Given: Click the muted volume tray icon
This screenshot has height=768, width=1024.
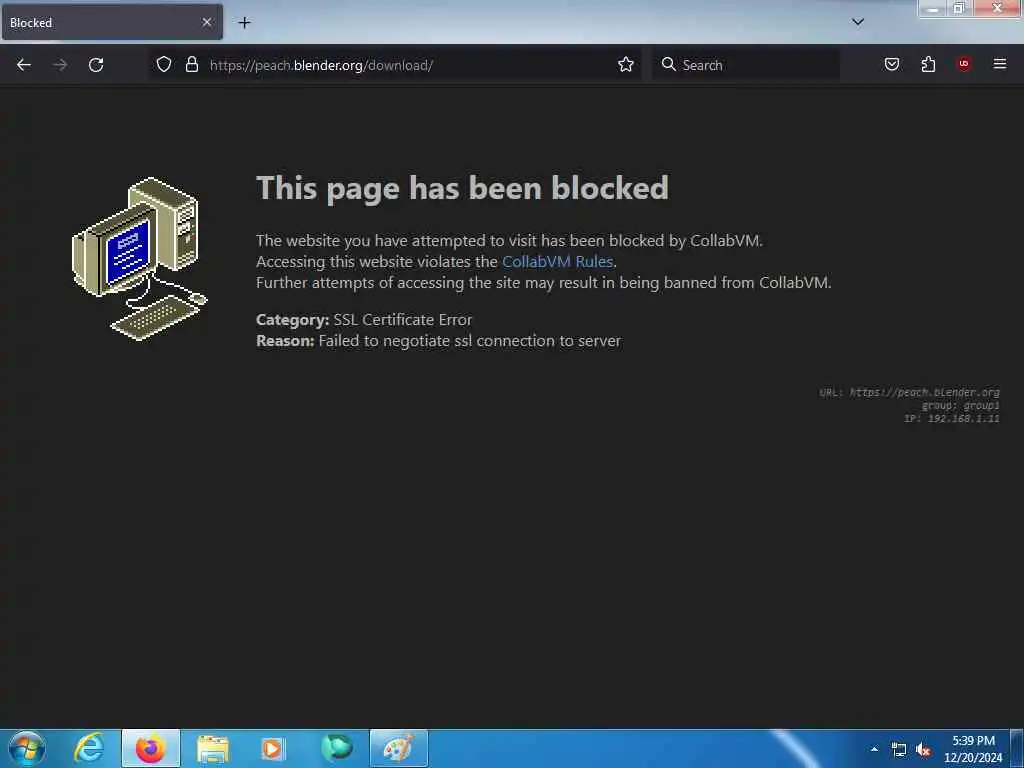Looking at the screenshot, I should tap(923, 750).
